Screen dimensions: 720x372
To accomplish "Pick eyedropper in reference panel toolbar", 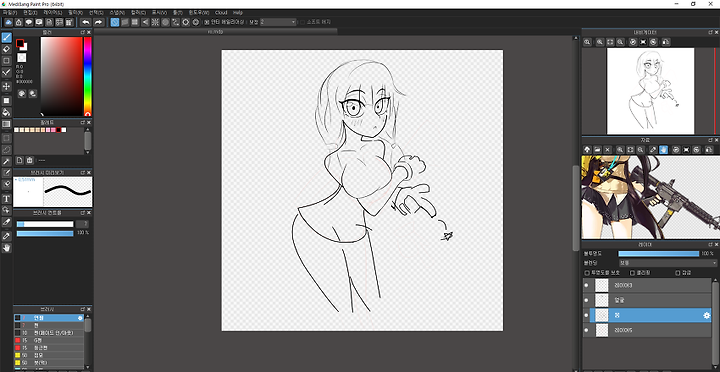I will 653,150.
